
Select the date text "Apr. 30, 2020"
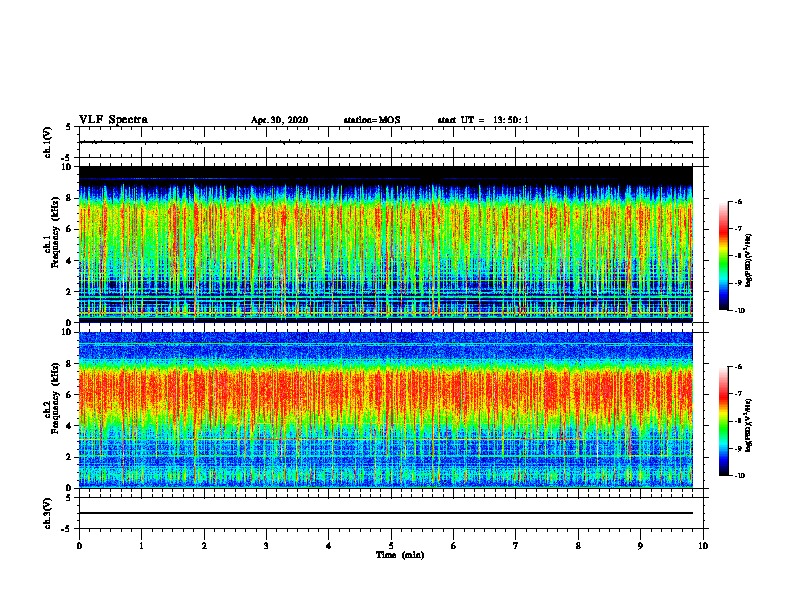tap(279, 120)
